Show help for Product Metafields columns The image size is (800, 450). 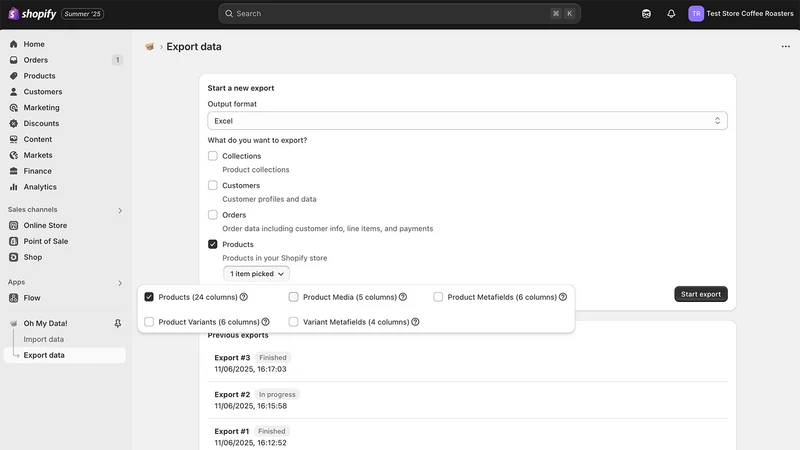(563, 297)
